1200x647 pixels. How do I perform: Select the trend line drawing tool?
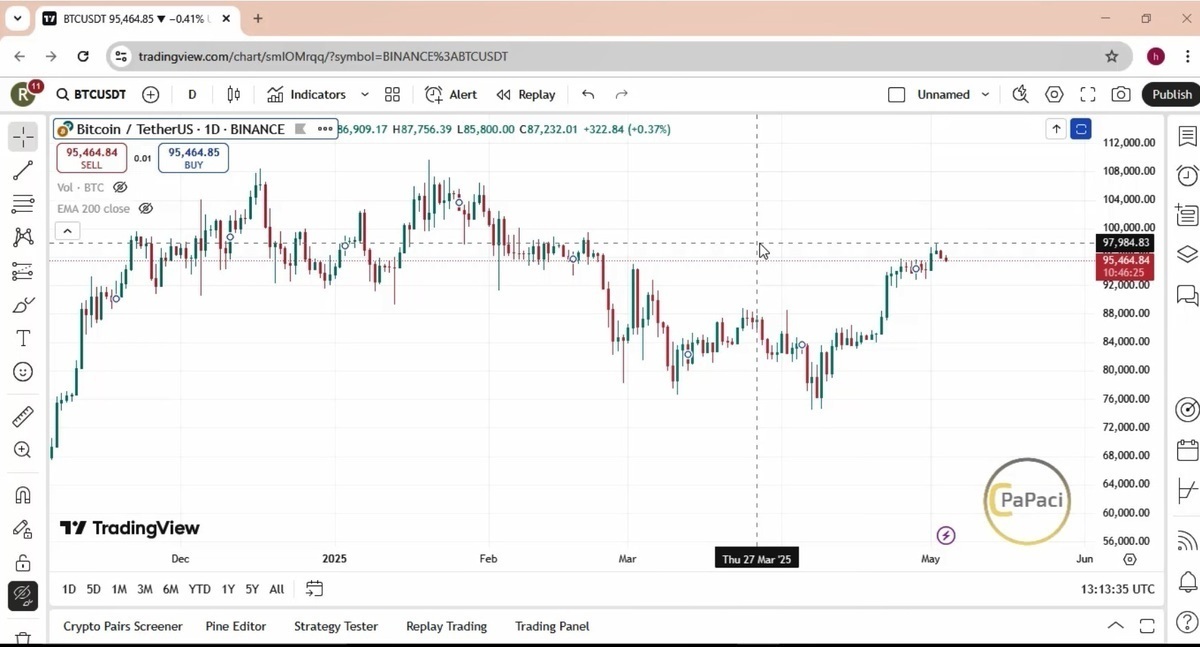click(23, 171)
